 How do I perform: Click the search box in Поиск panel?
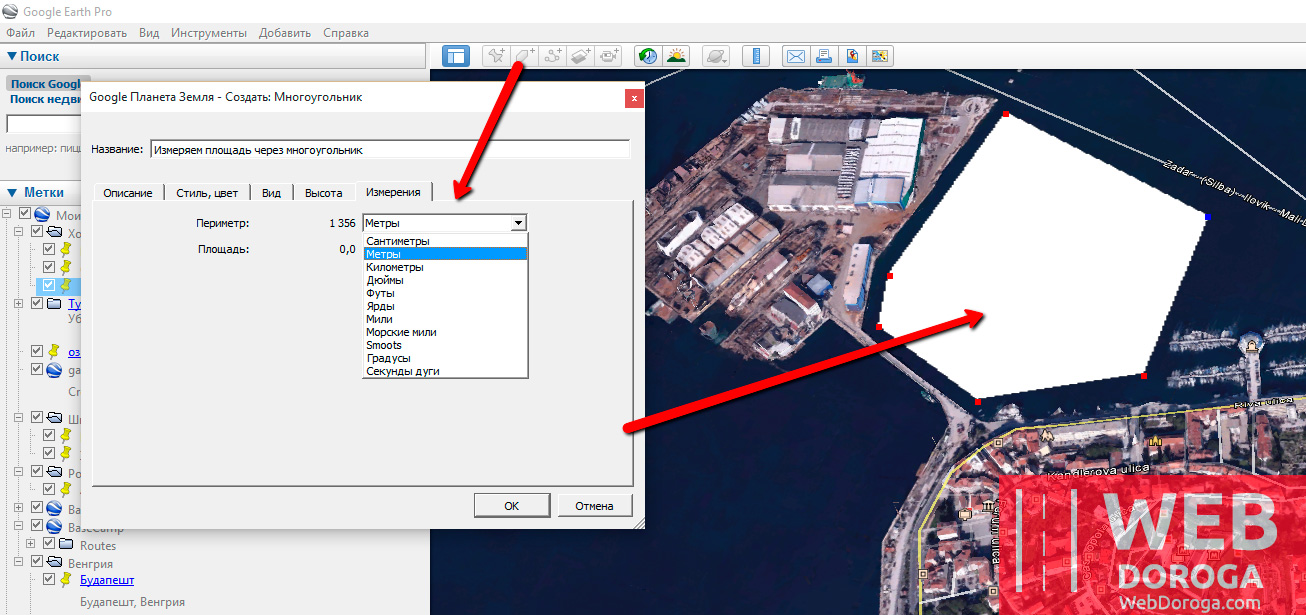pyautogui.click(x=43, y=124)
